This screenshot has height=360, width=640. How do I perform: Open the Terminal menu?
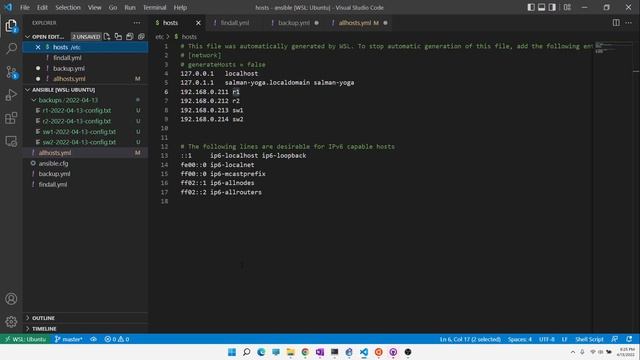154,7
